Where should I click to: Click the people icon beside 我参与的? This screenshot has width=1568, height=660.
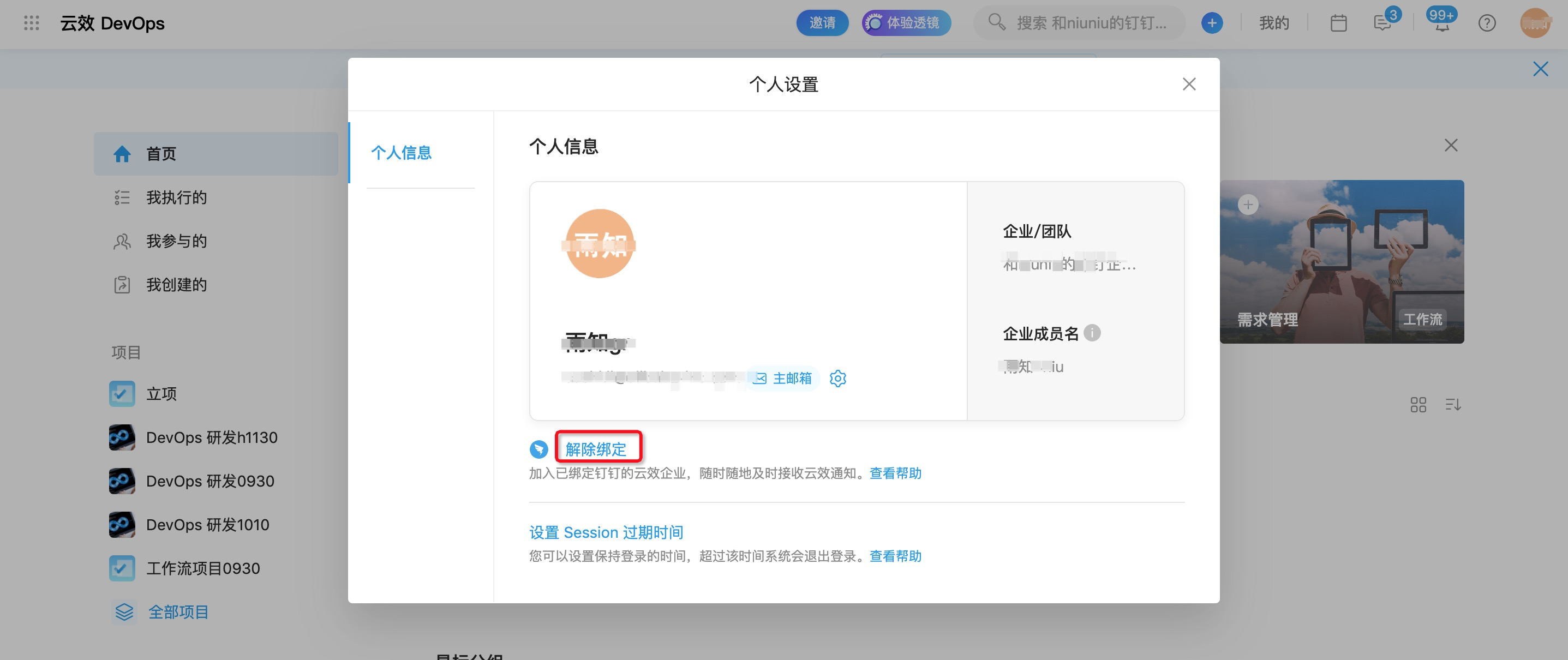122,242
